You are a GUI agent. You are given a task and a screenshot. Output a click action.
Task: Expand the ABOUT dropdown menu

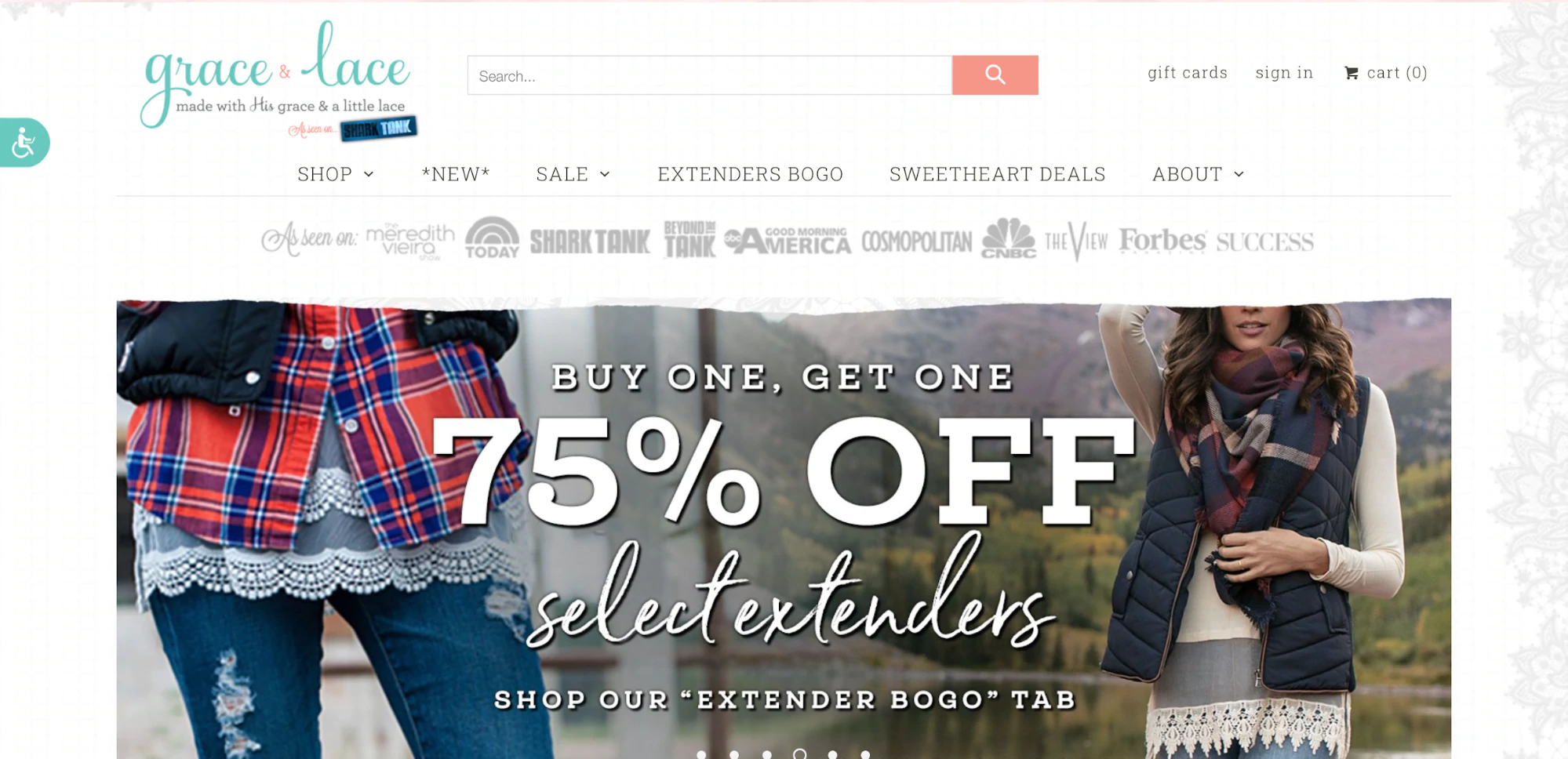coord(1198,174)
